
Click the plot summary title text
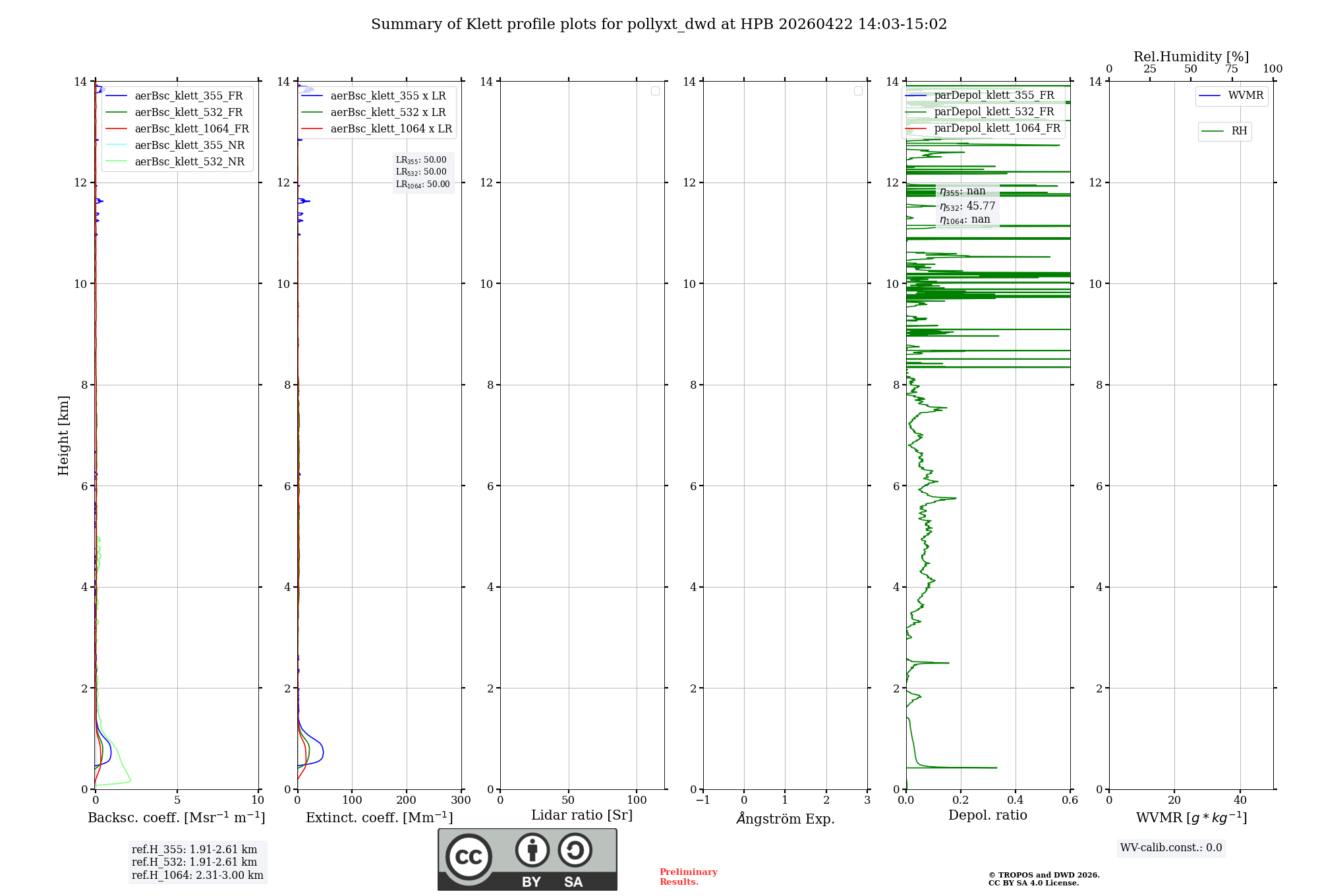pos(658,24)
